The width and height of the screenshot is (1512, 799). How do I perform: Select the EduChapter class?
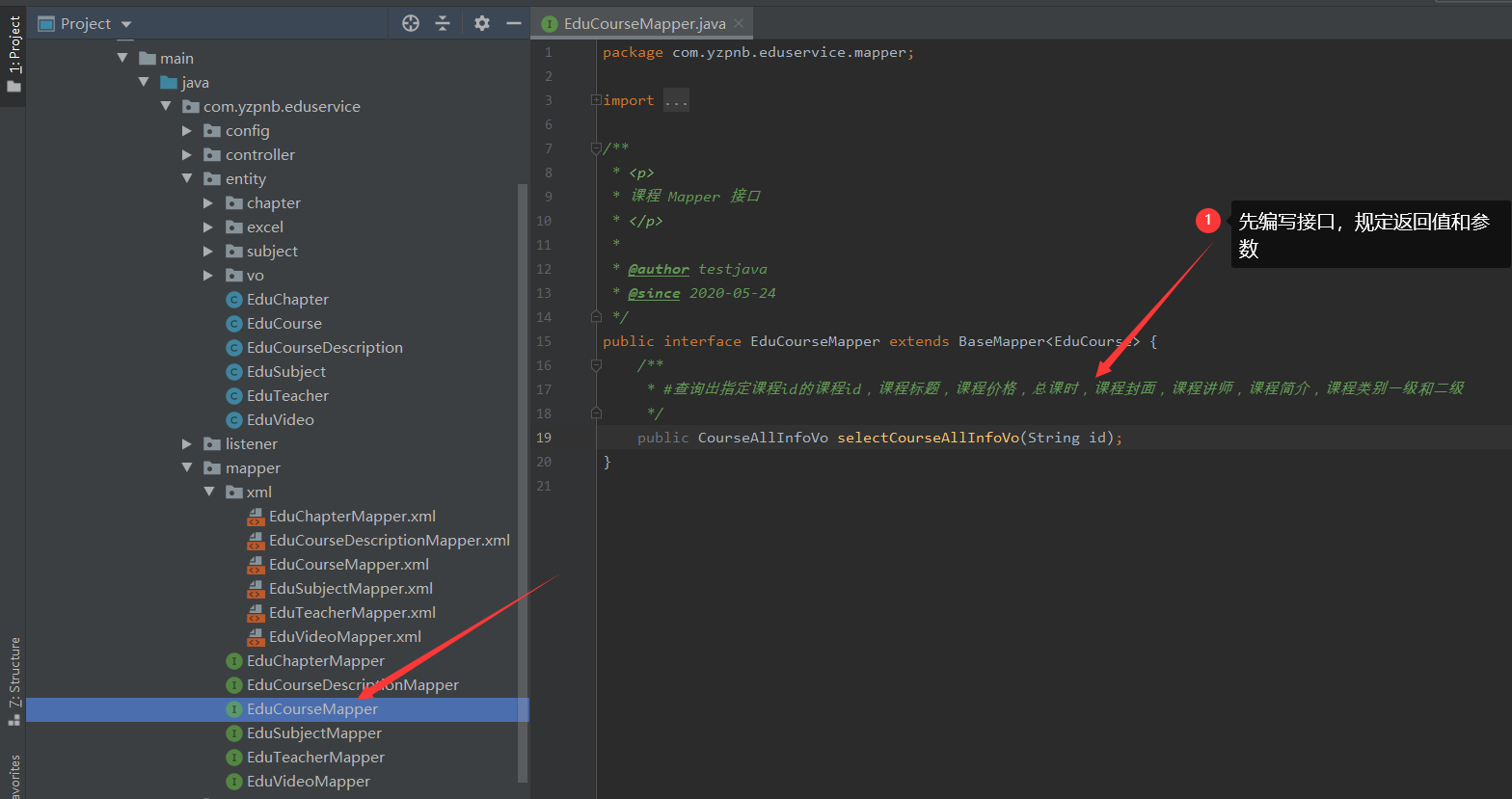click(287, 299)
